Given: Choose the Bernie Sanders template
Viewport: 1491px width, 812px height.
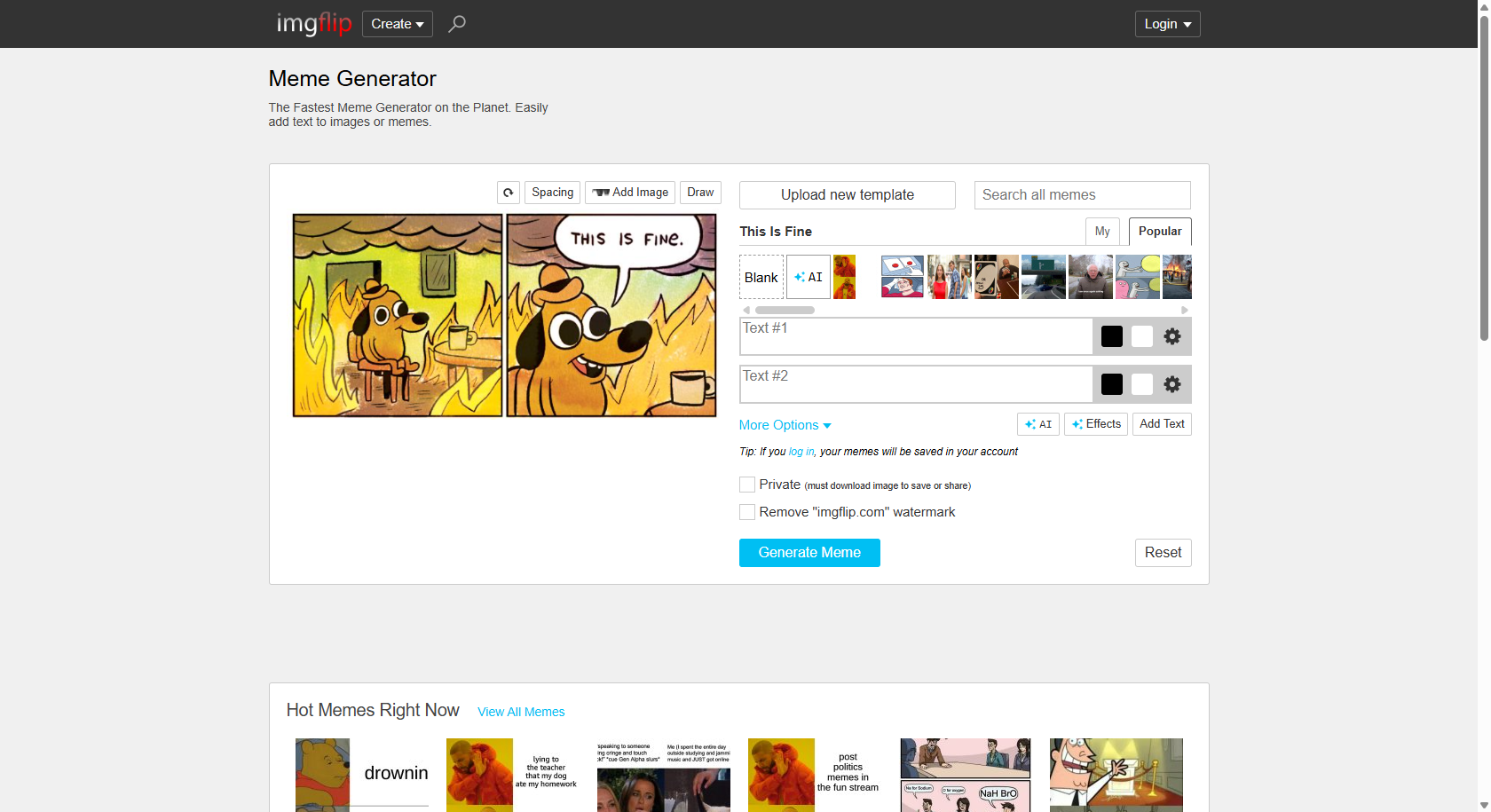Looking at the screenshot, I should click(x=1091, y=277).
